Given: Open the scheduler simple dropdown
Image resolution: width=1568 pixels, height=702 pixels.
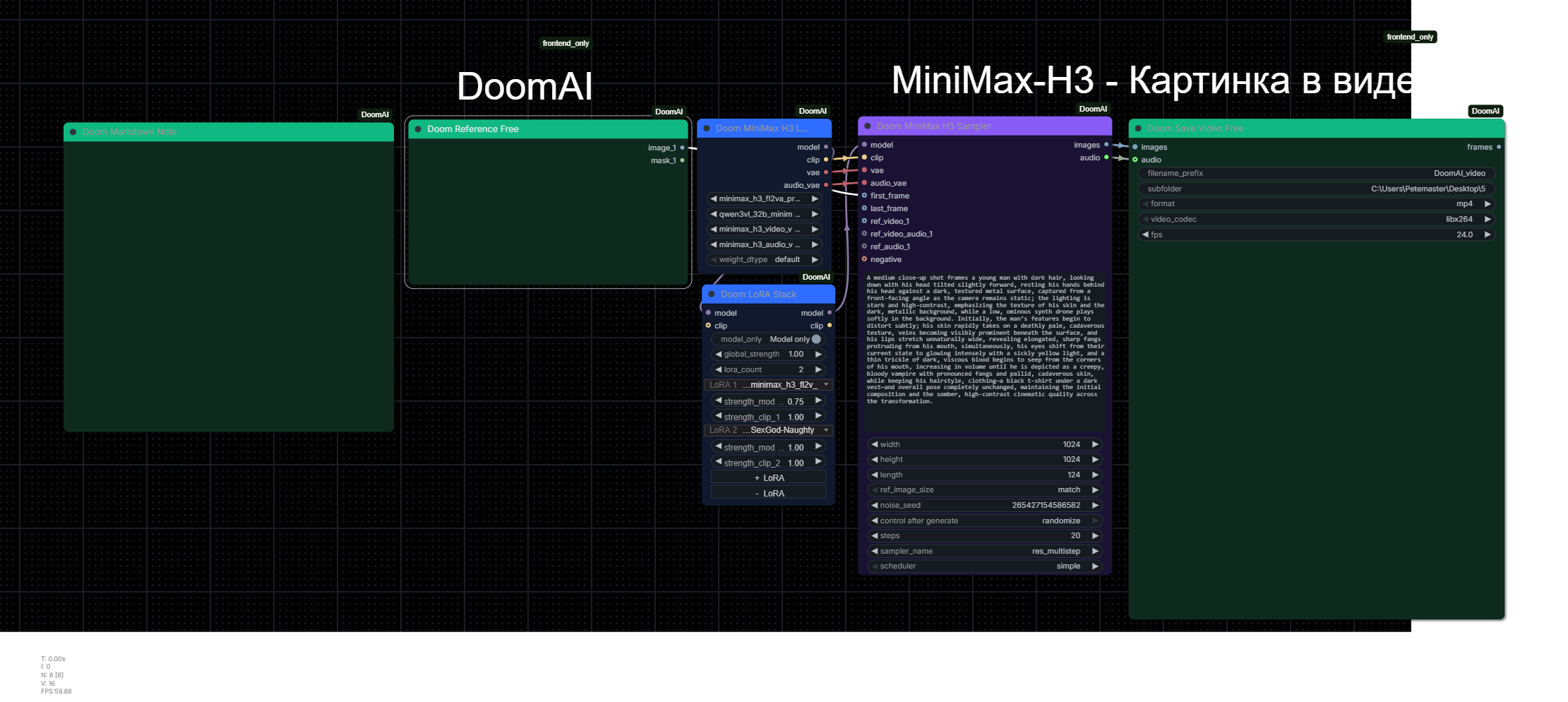Looking at the screenshot, I should pos(985,566).
